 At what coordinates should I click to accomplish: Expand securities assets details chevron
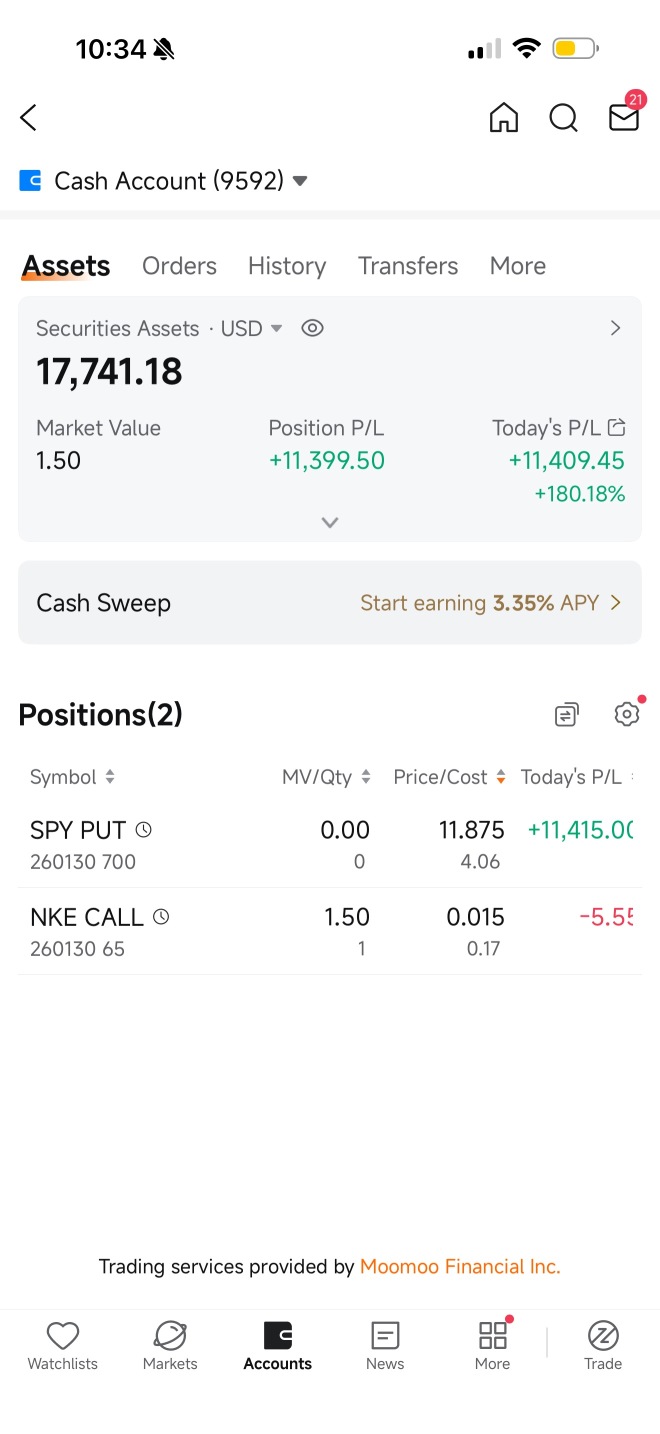coord(330,522)
